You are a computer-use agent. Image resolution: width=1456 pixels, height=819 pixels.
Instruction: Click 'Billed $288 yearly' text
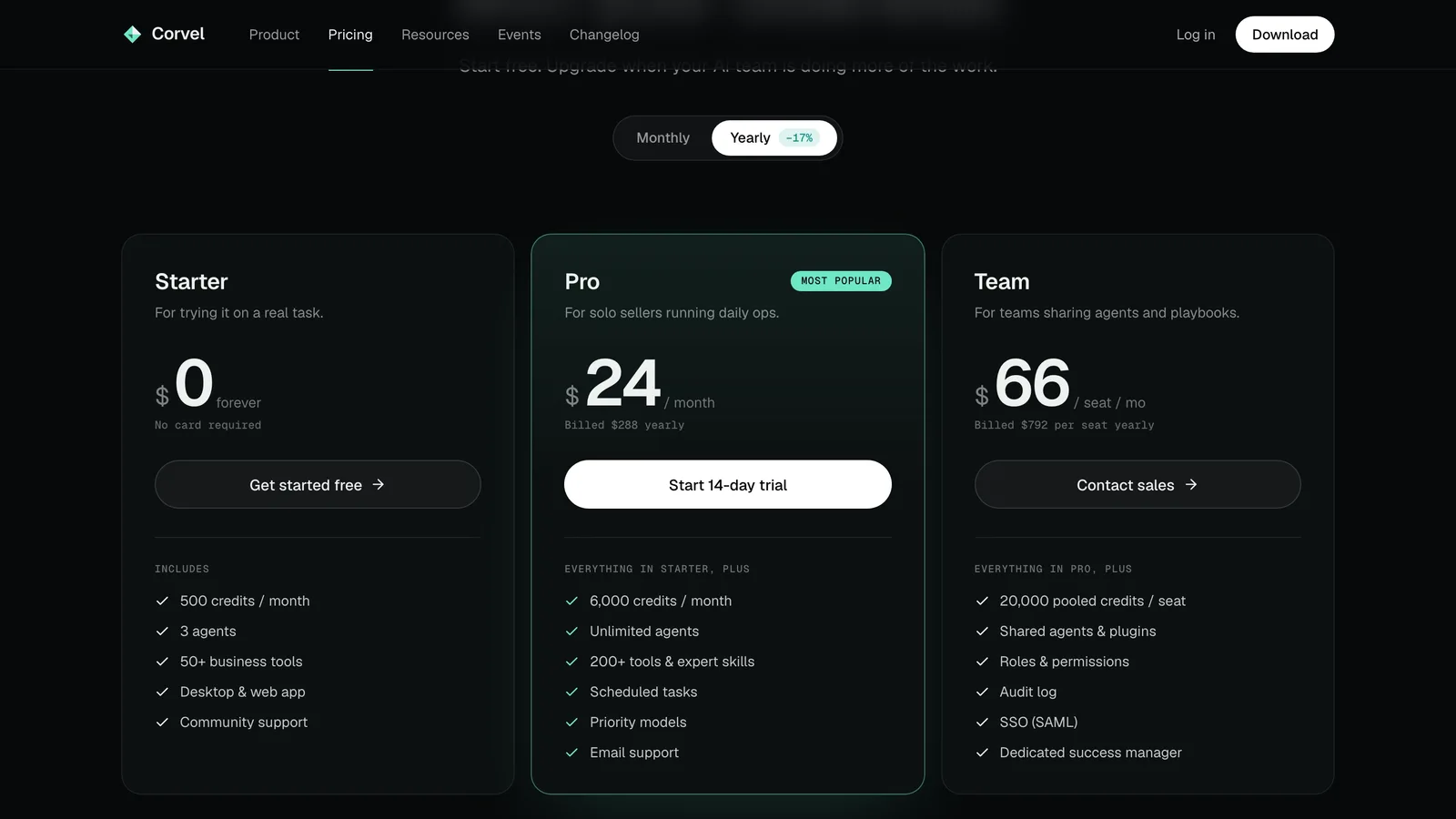tap(624, 425)
